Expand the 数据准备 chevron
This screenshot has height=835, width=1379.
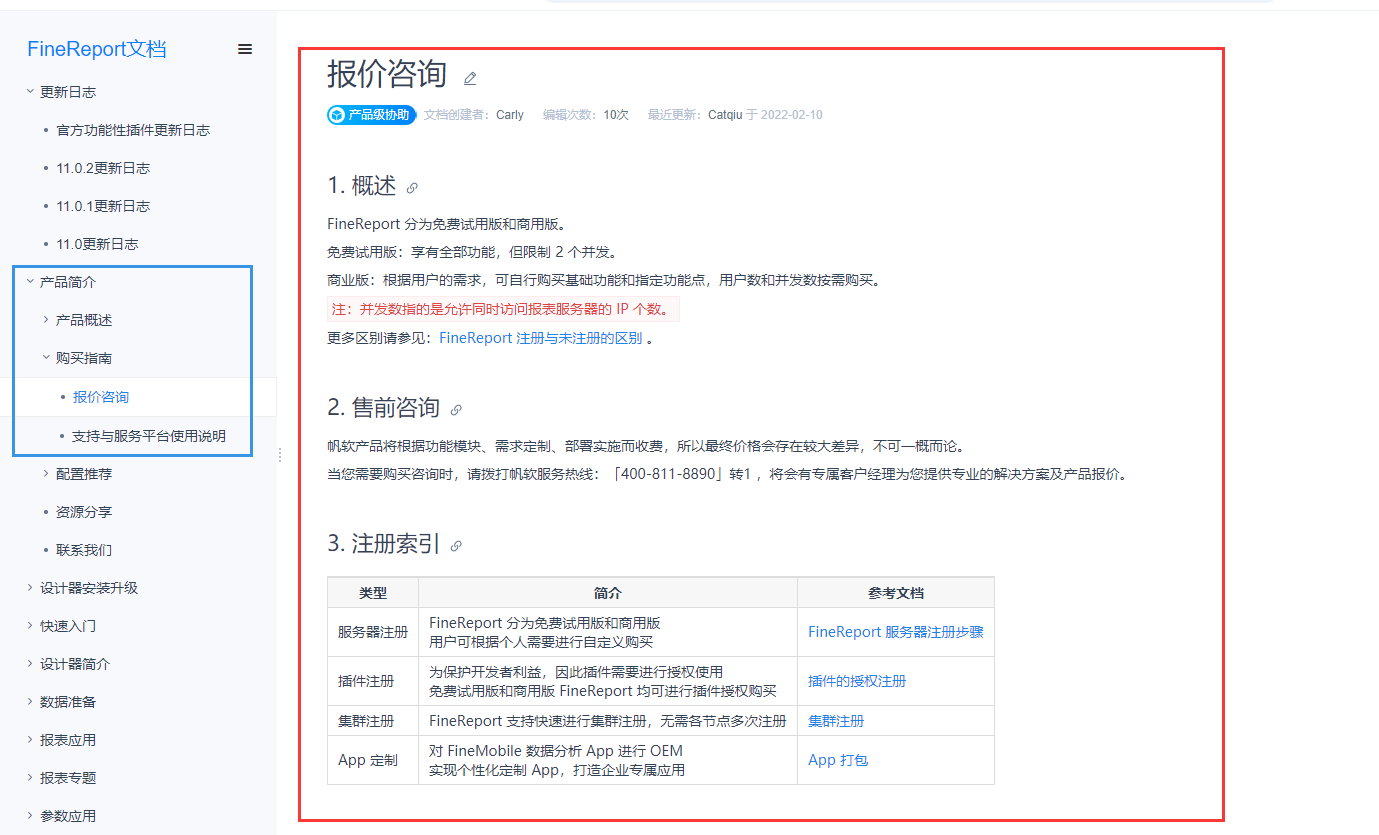(30, 702)
